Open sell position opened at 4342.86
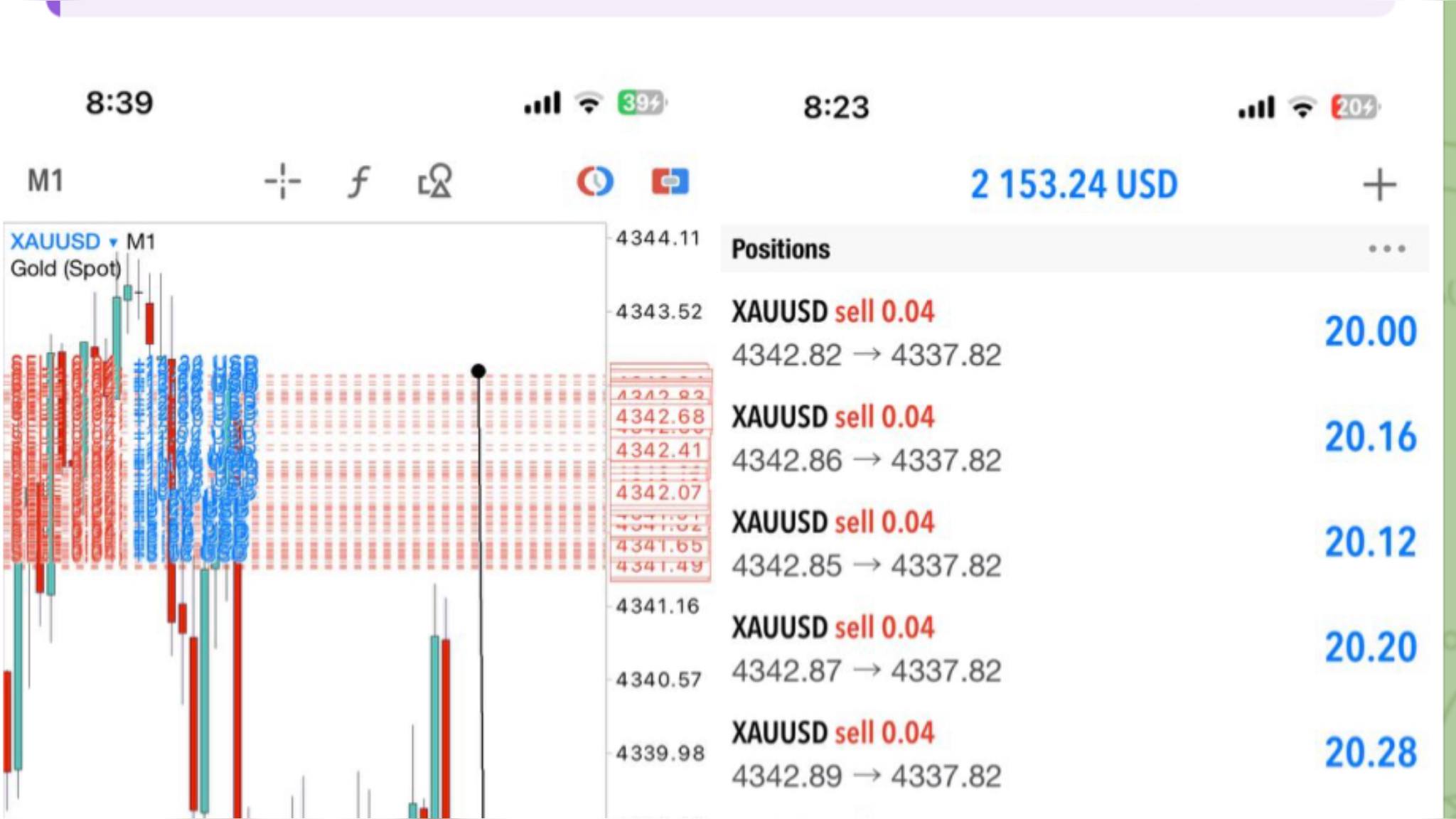The image size is (1456, 819). [x=1074, y=438]
